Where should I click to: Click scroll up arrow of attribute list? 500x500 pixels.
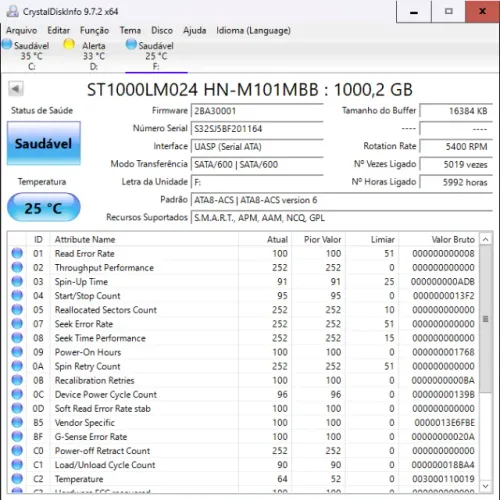[x=486, y=239]
